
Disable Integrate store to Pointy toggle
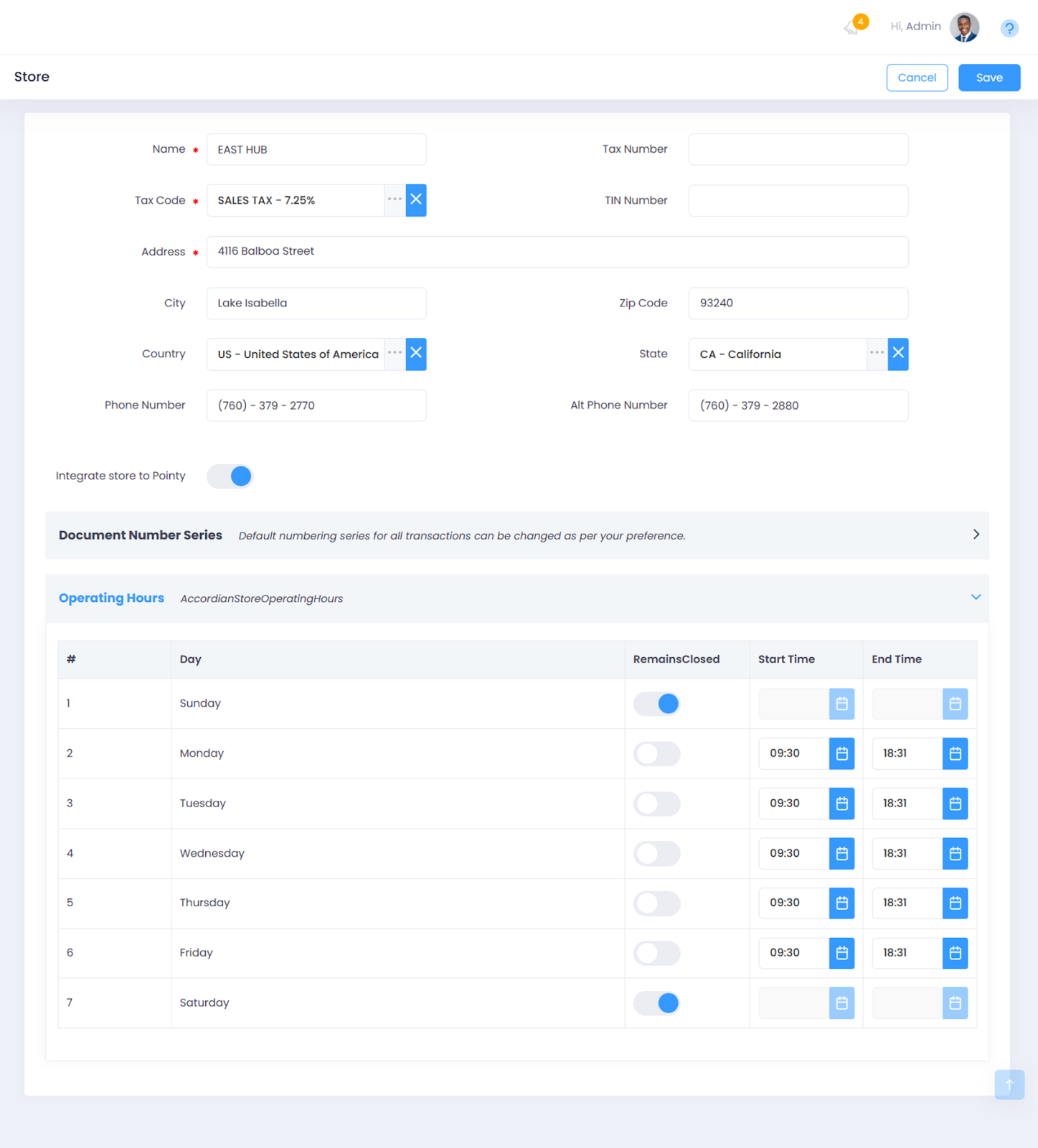pyautogui.click(x=230, y=476)
